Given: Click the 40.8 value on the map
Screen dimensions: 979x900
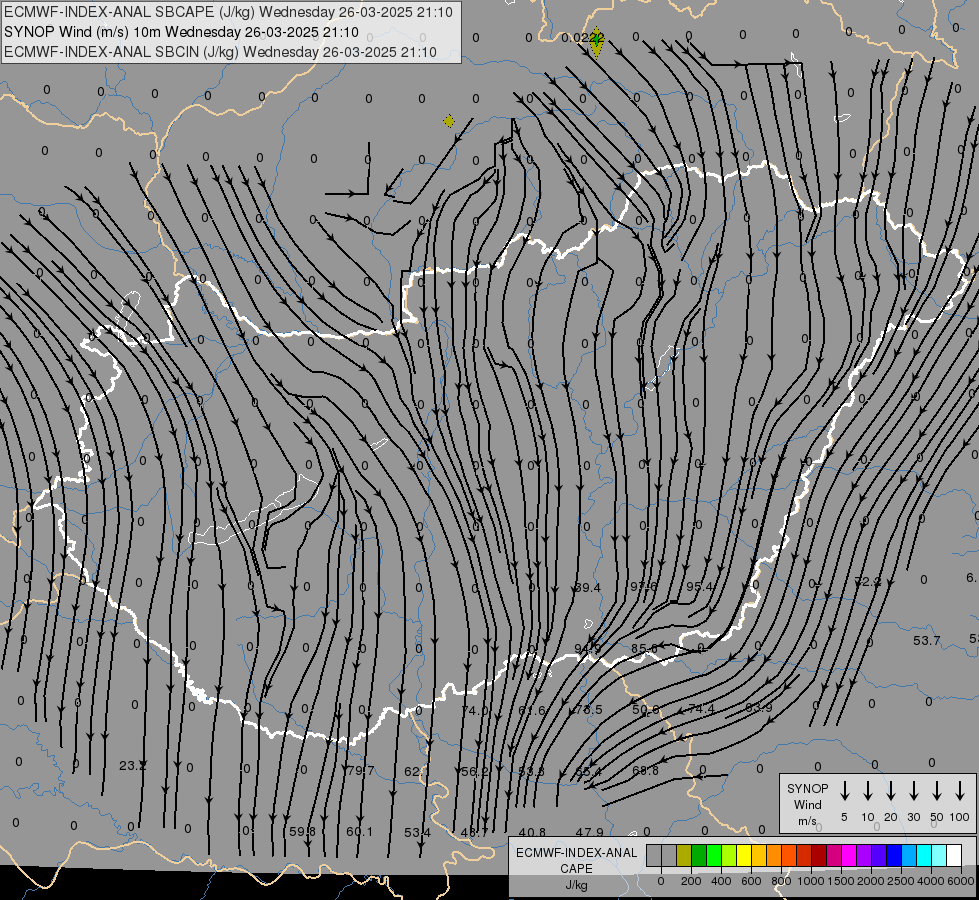Looking at the screenshot, I should pos(532,833).
